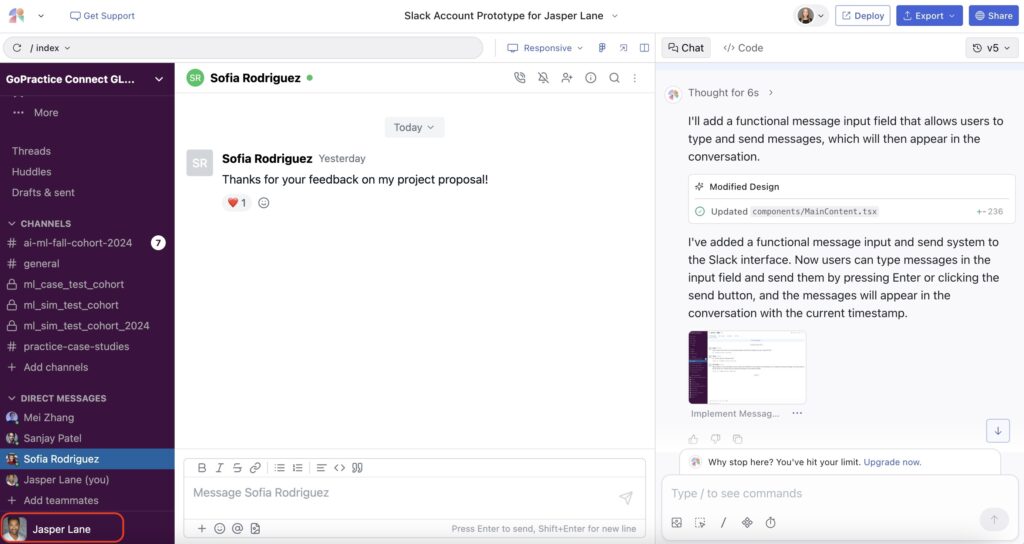Click the Share button
This screenshot has width=1024, height=544.
pos(993,16)
